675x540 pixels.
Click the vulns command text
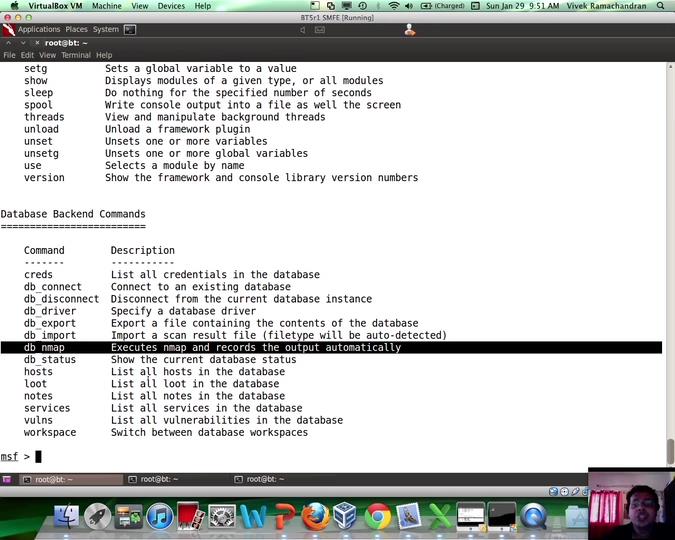(x=38, y=420)
